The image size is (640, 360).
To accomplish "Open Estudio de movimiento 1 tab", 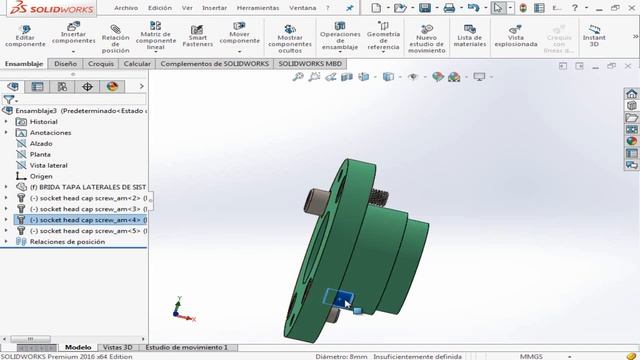I will click(187, 347).
